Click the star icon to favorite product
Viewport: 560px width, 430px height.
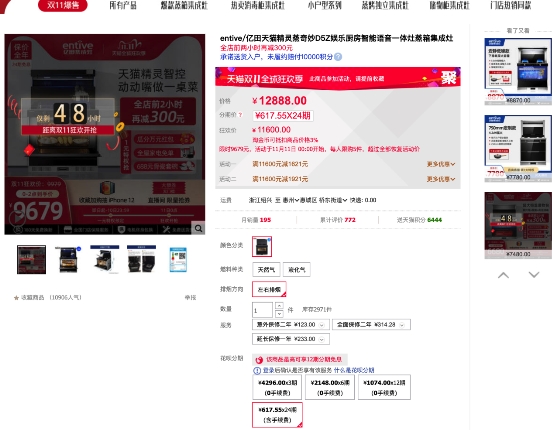click(x=16, y=298)
